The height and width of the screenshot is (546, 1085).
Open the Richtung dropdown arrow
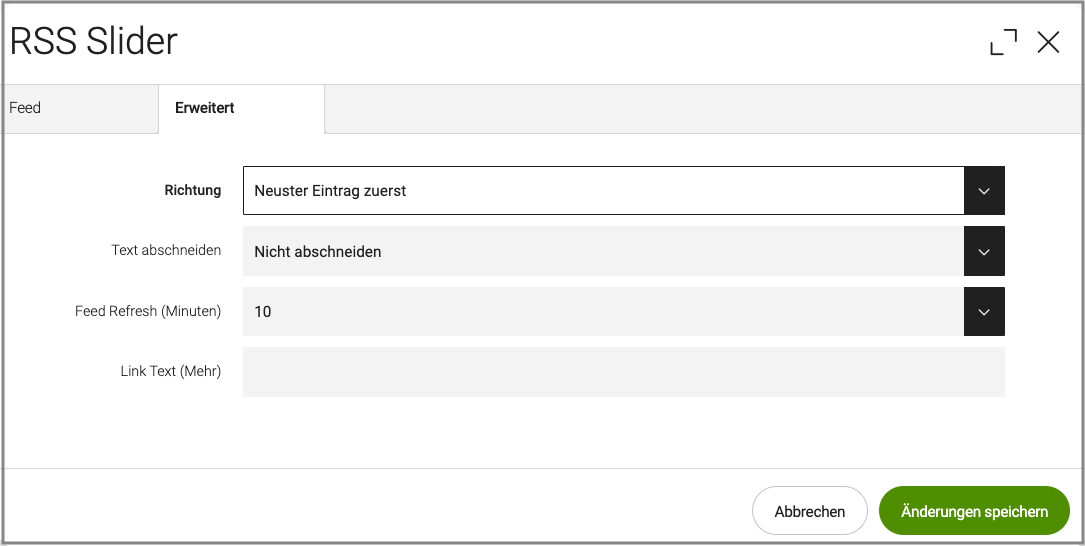984,191
